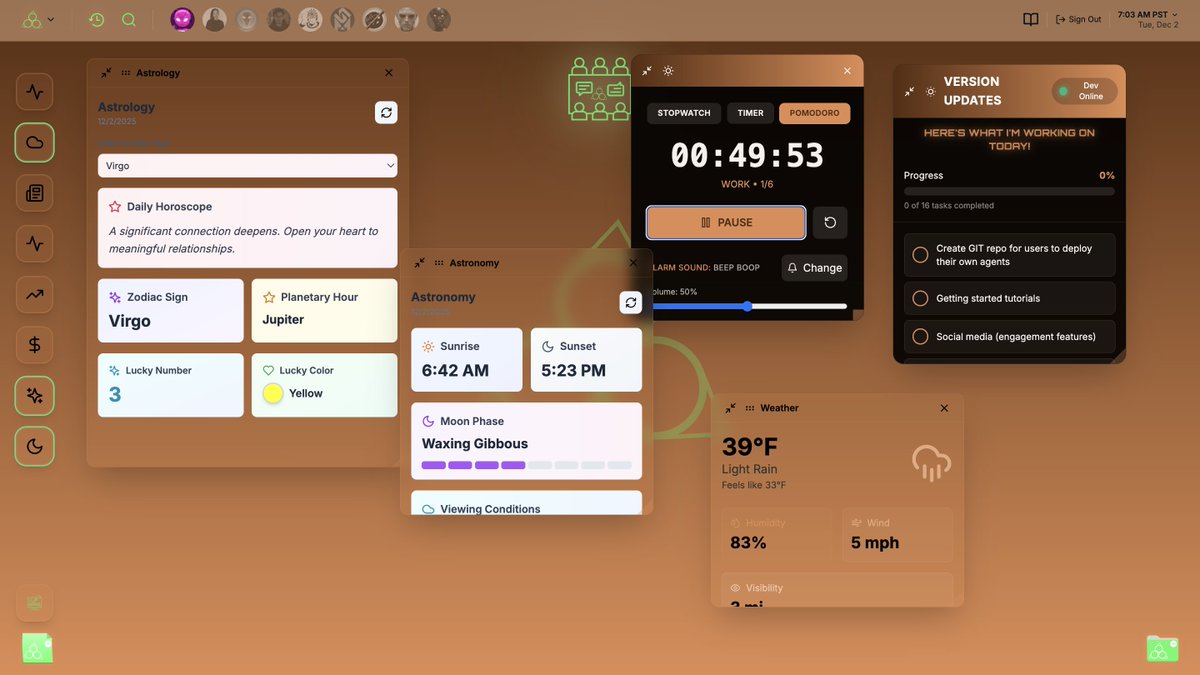This screenshot has height=675, width=1200.
Task: Click the search magnifier icon in top bar
Action: (129, 19)
